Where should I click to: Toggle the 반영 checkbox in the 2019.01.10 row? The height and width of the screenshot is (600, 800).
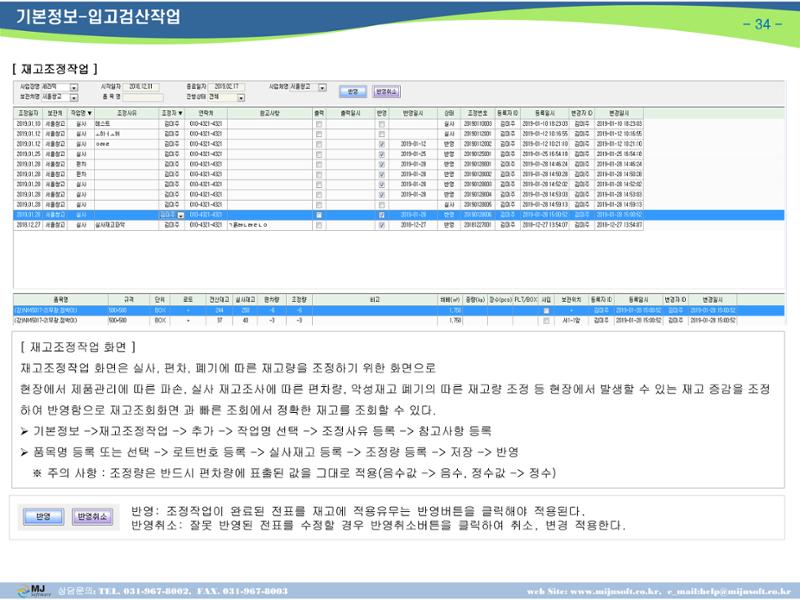point(382,124)
